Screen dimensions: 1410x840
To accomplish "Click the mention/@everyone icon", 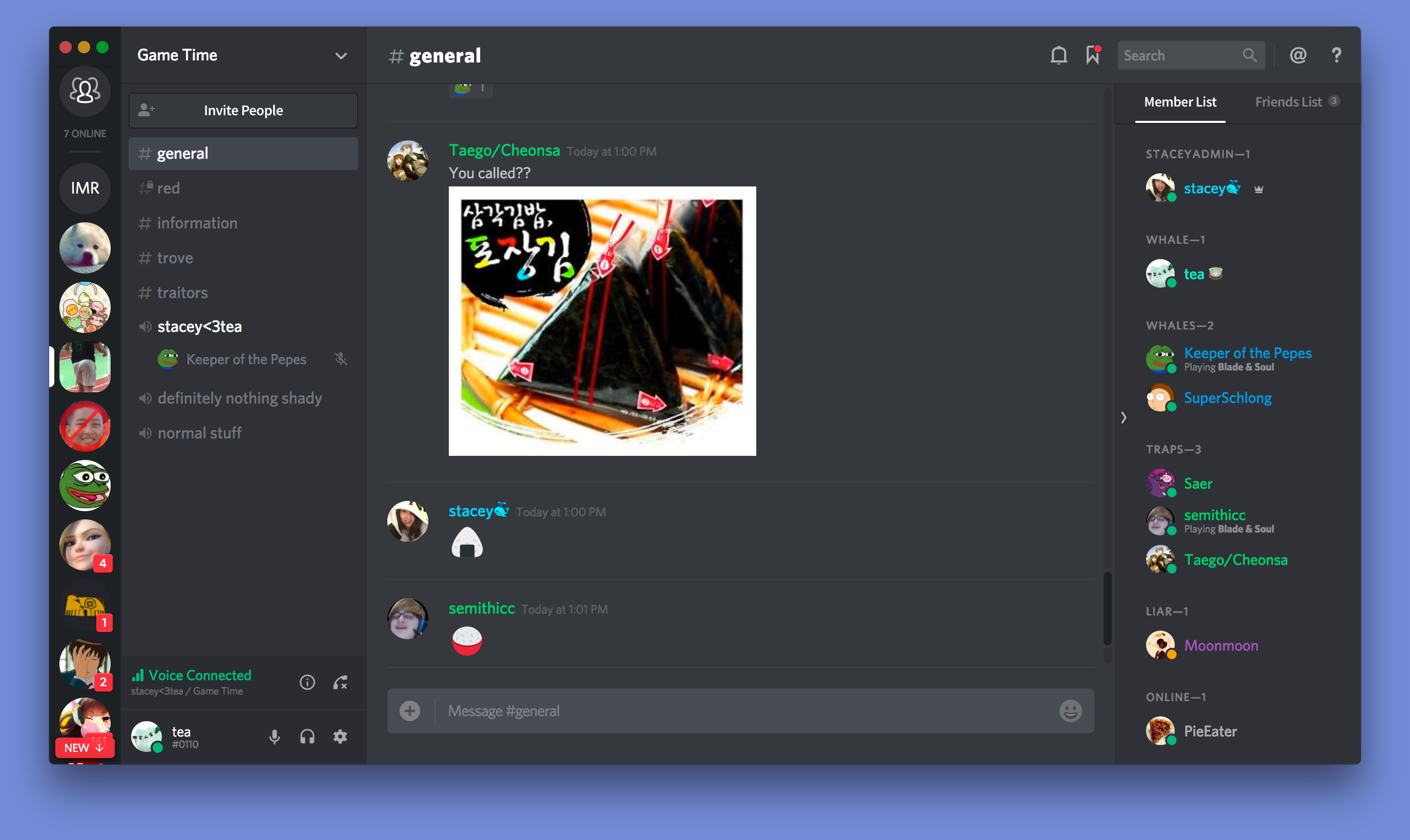I will point(1298,55).
